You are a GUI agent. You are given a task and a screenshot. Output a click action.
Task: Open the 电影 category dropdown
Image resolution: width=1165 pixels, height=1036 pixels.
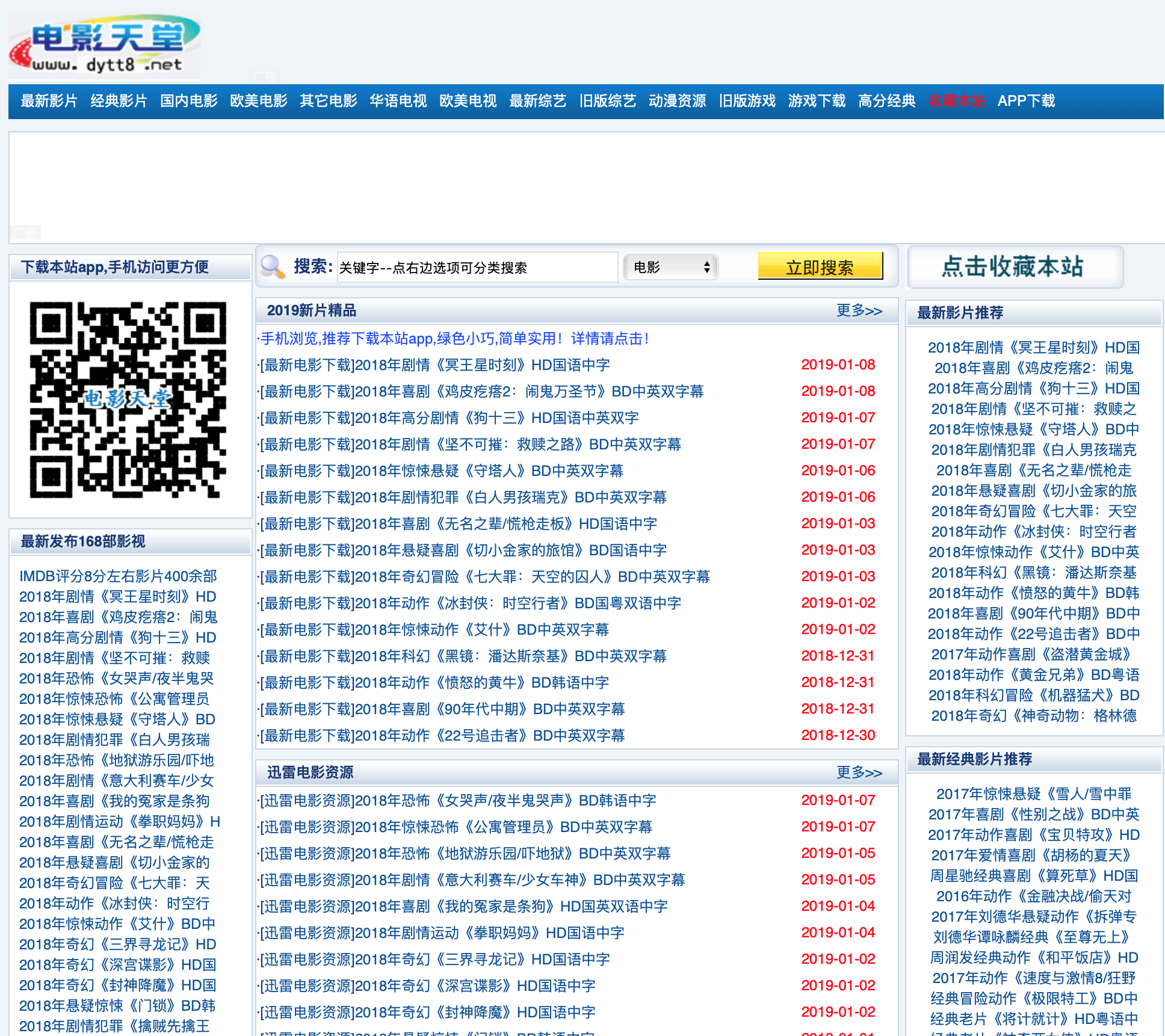point(670,267)
